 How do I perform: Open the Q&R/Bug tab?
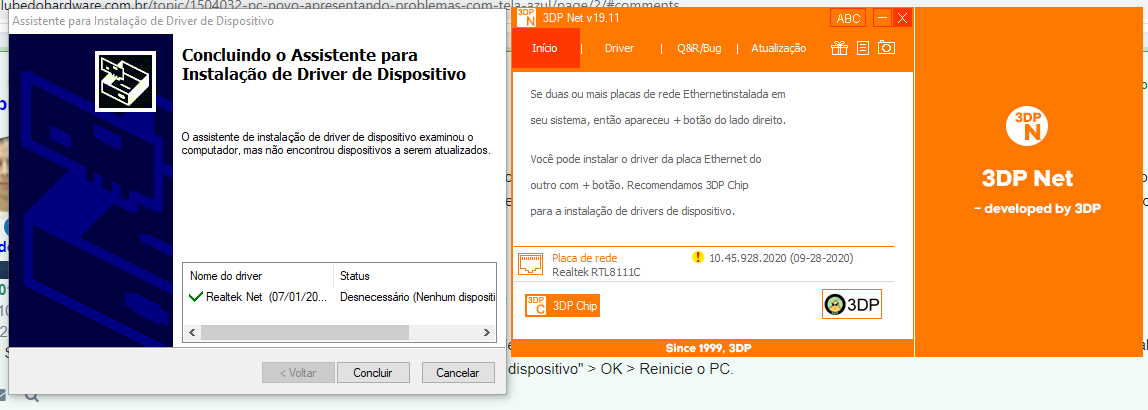pos(699,48)
